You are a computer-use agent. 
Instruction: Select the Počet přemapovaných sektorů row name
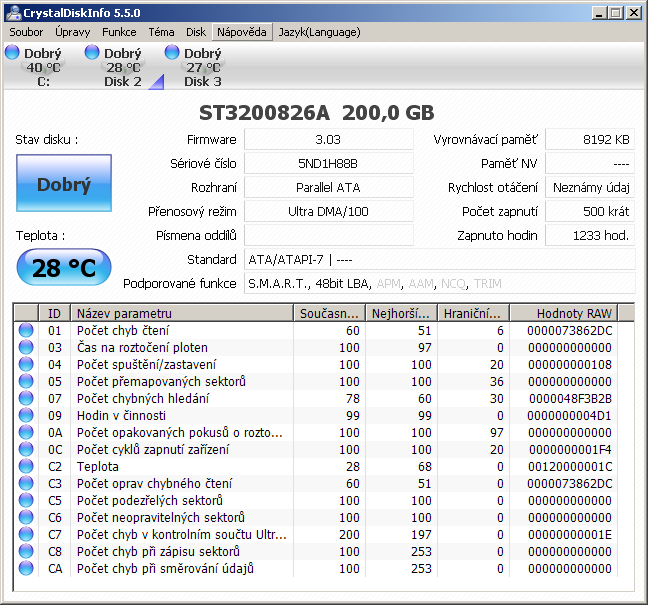[161, 381]
